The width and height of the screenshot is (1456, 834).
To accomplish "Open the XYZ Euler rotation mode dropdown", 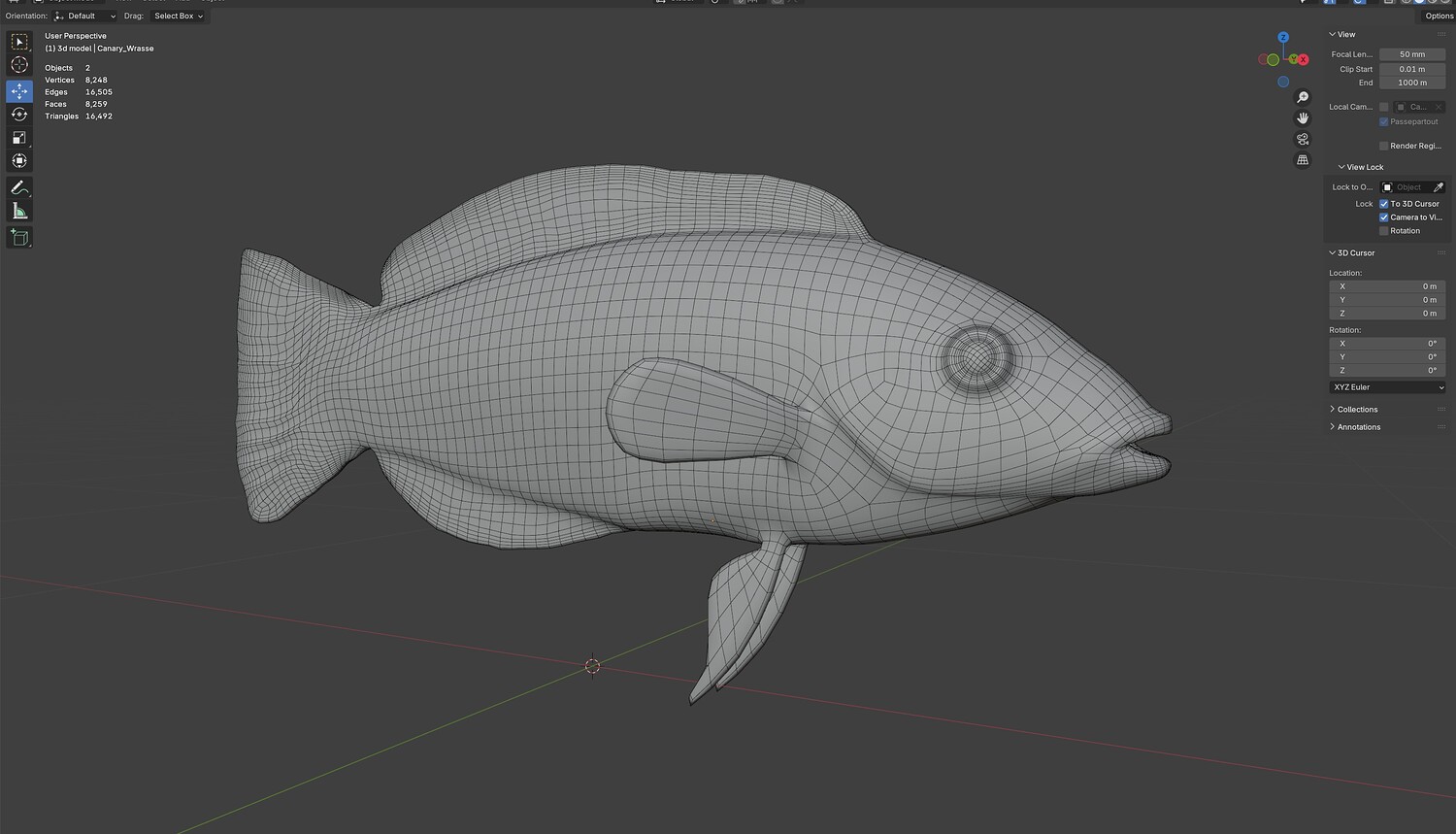I will pos(1387,387).
